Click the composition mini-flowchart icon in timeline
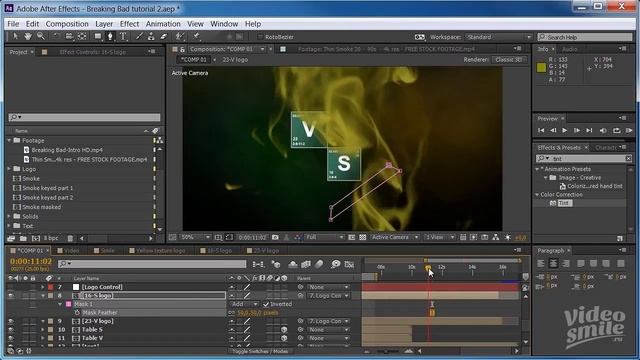Viewport: 640px width, 360px height. (258, 264)
